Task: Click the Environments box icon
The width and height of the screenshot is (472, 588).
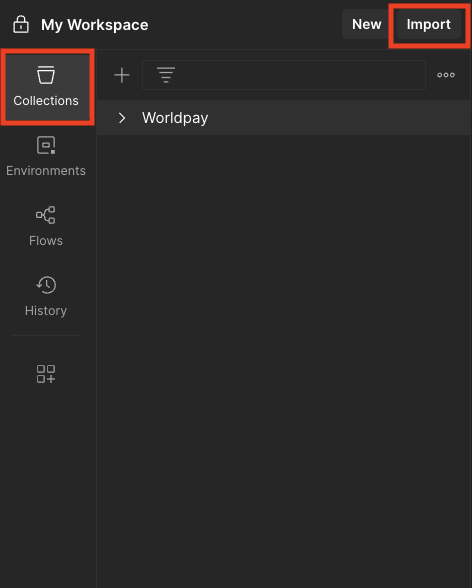Action: coord(46,145)
